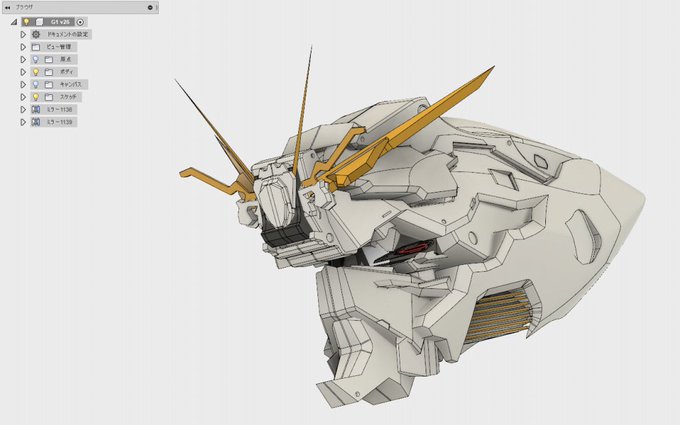Viewport: 680px width, 425px height.
Task: Collapse the G1 v25 root node triangle
Action: tap(14, 22)
